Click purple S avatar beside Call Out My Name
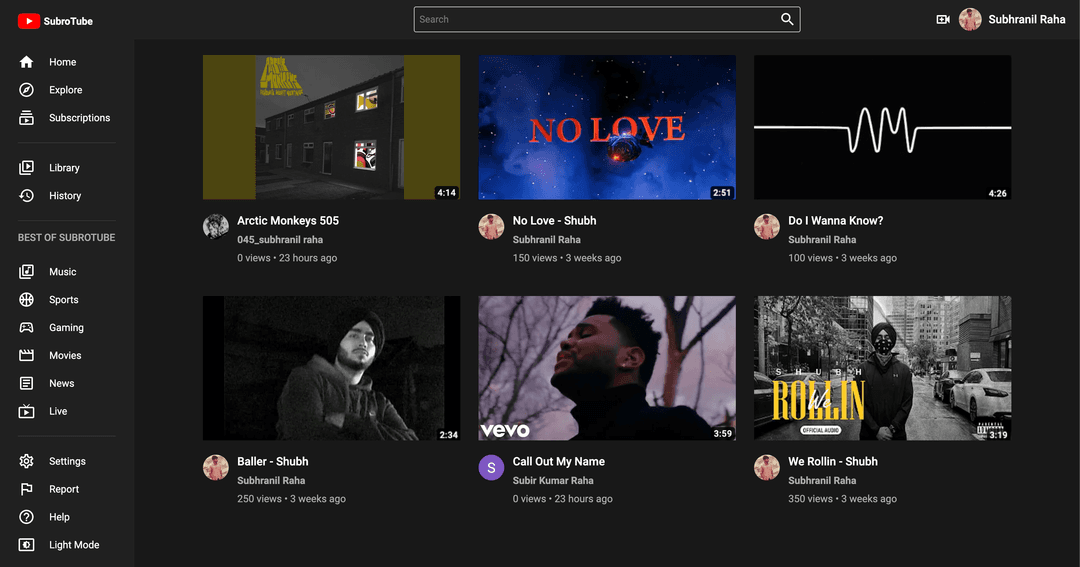 [x=491, y=468]
